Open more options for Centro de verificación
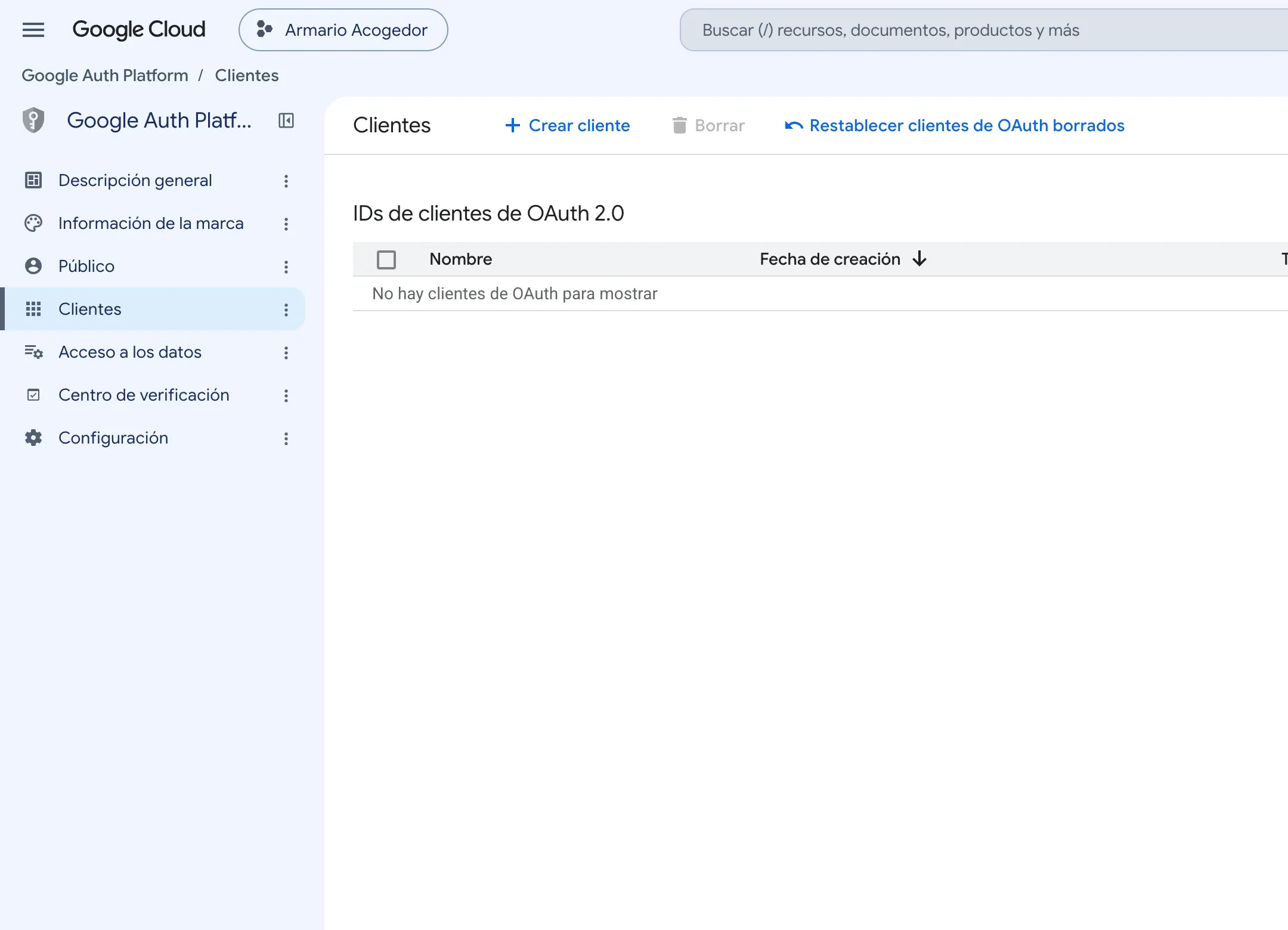The width and height of the screenshot is (1288, 930). pos(286,395)
